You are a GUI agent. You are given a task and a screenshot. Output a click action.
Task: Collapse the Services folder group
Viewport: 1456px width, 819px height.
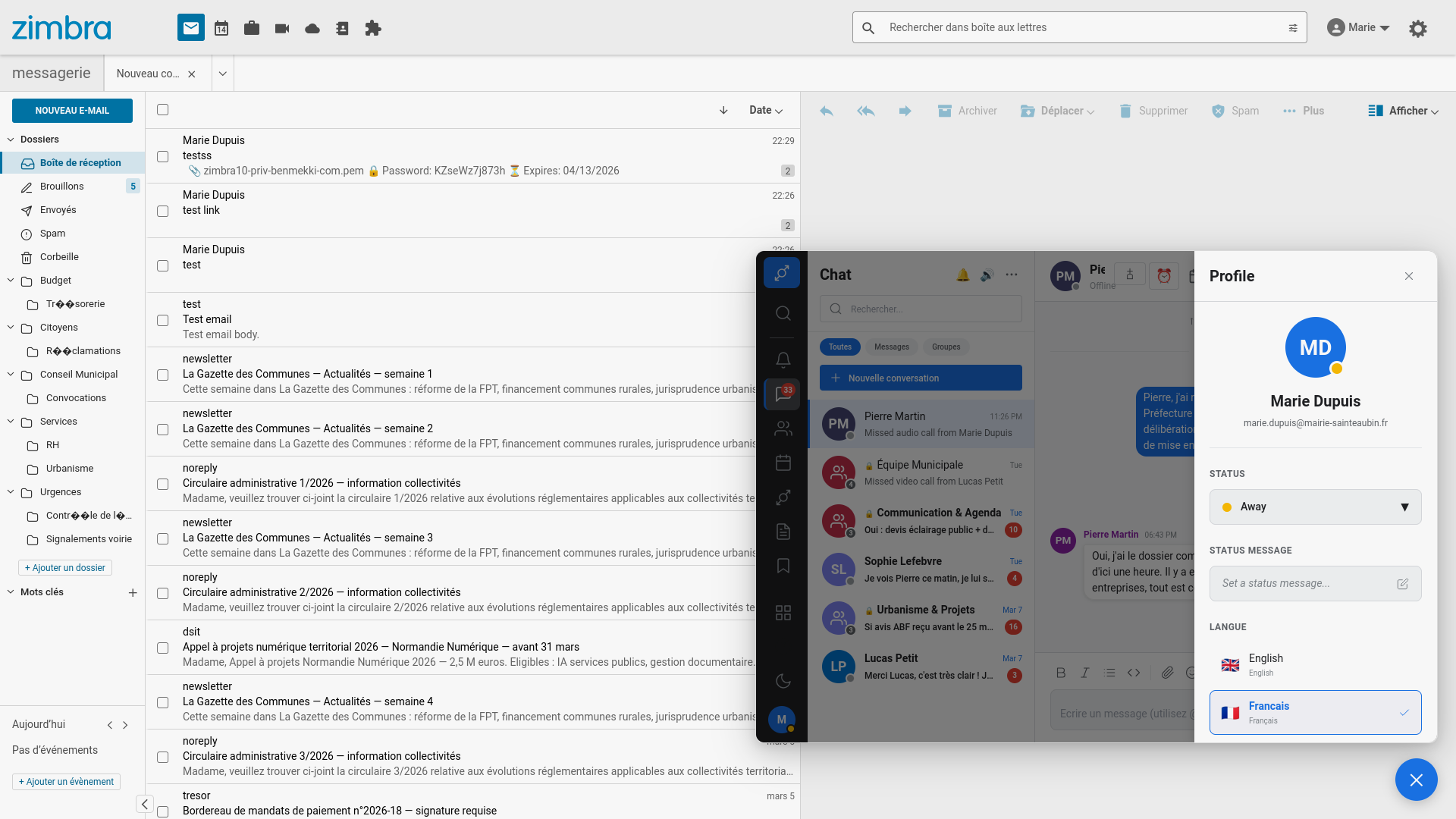(x=11, y=421)
